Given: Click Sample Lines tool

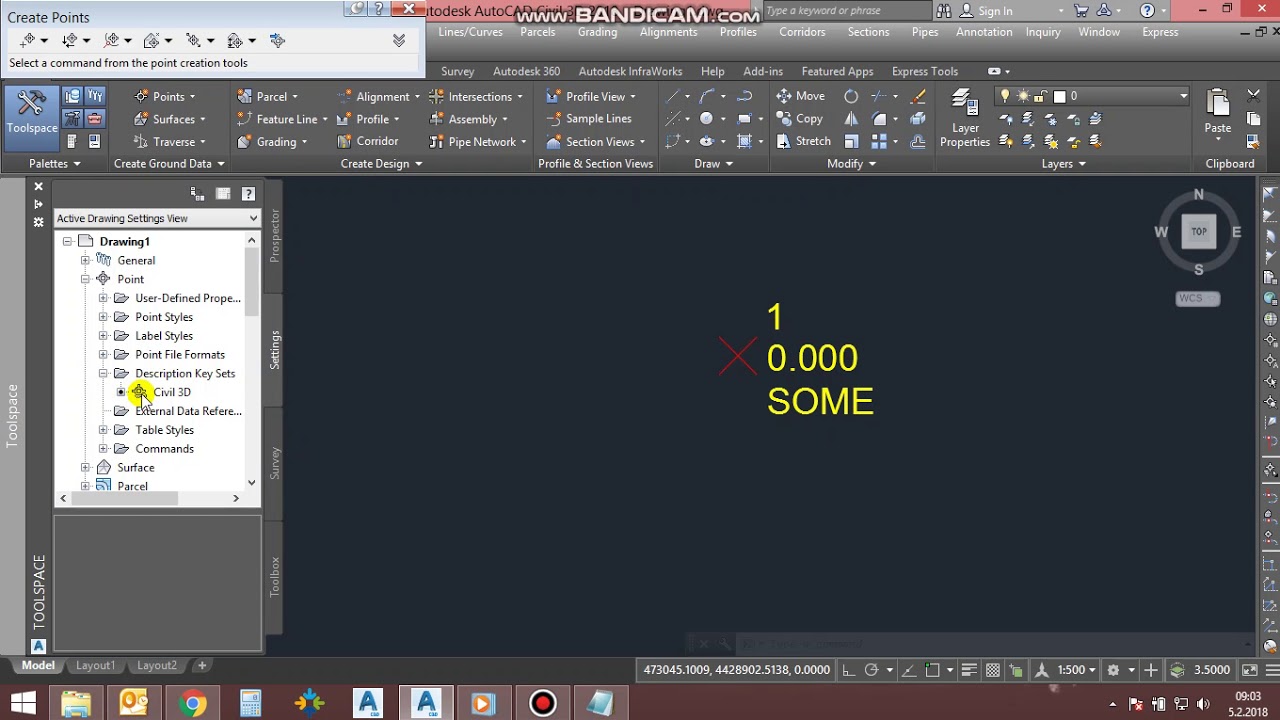Looking at the screenshot, I should click(x=589, y=119).
